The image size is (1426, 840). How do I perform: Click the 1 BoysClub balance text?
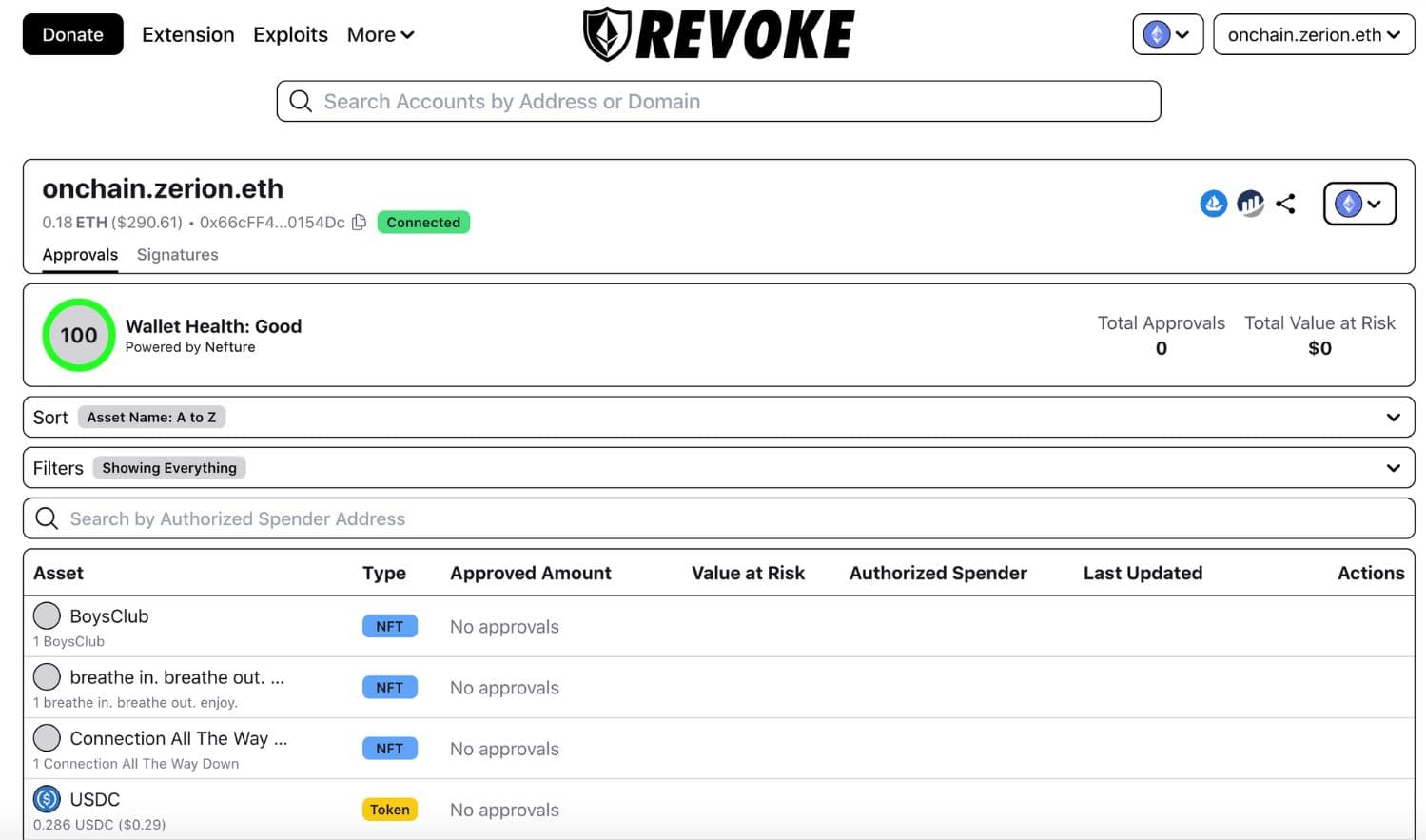[68, 641]
